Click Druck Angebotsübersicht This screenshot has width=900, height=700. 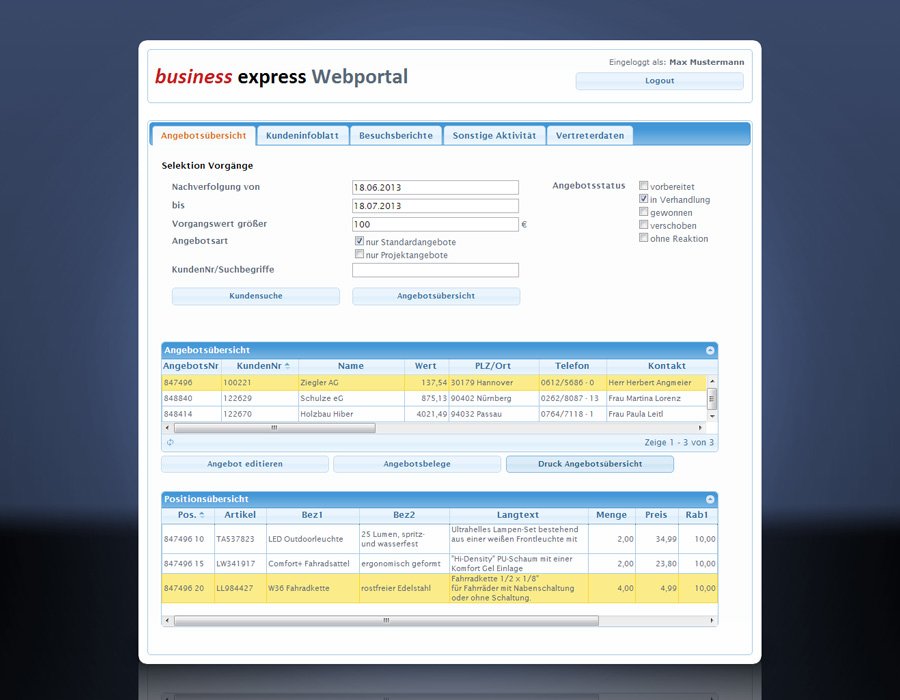coord(589,463)
